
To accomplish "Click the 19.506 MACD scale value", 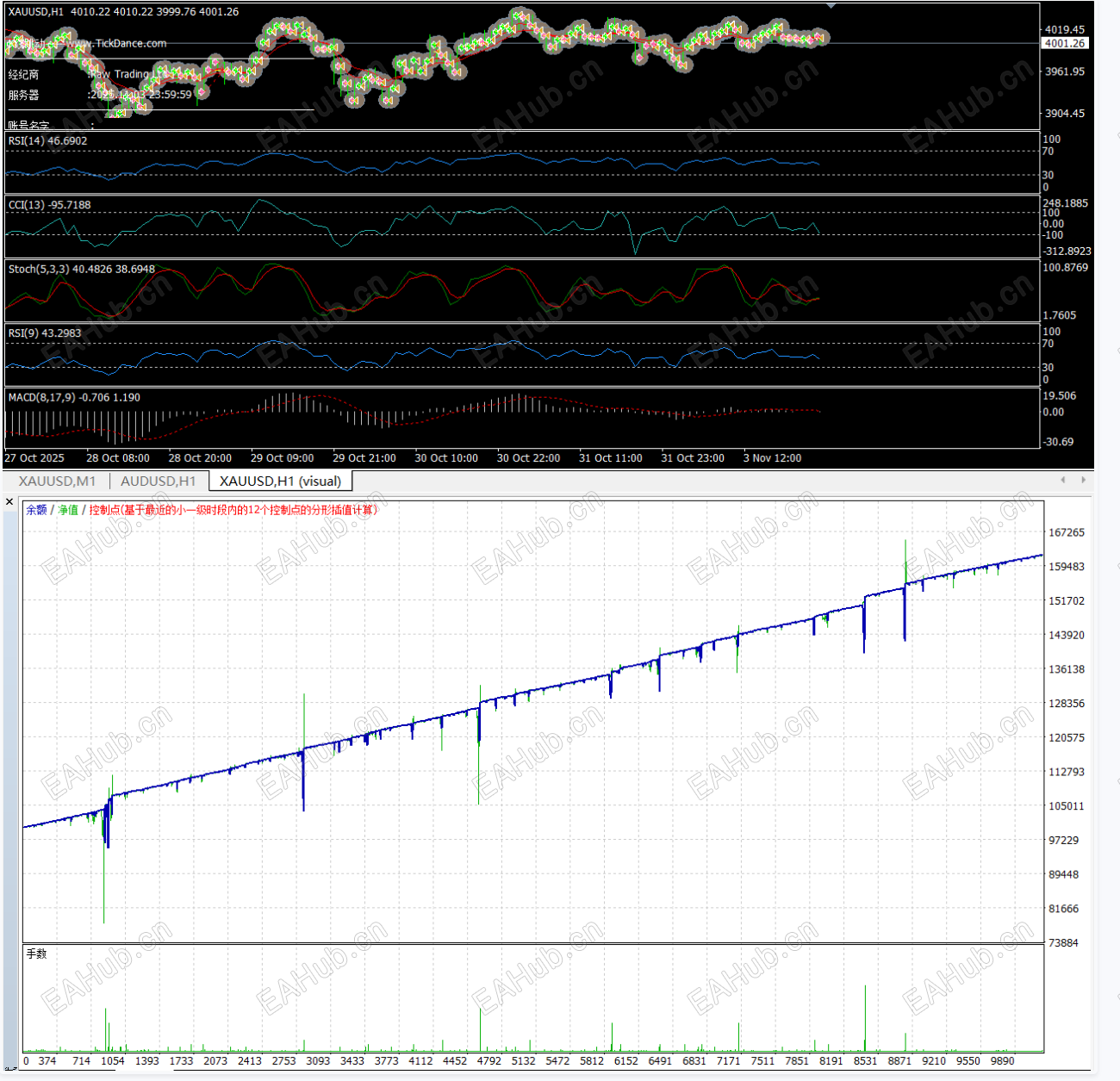I will tap(1060, 396).
